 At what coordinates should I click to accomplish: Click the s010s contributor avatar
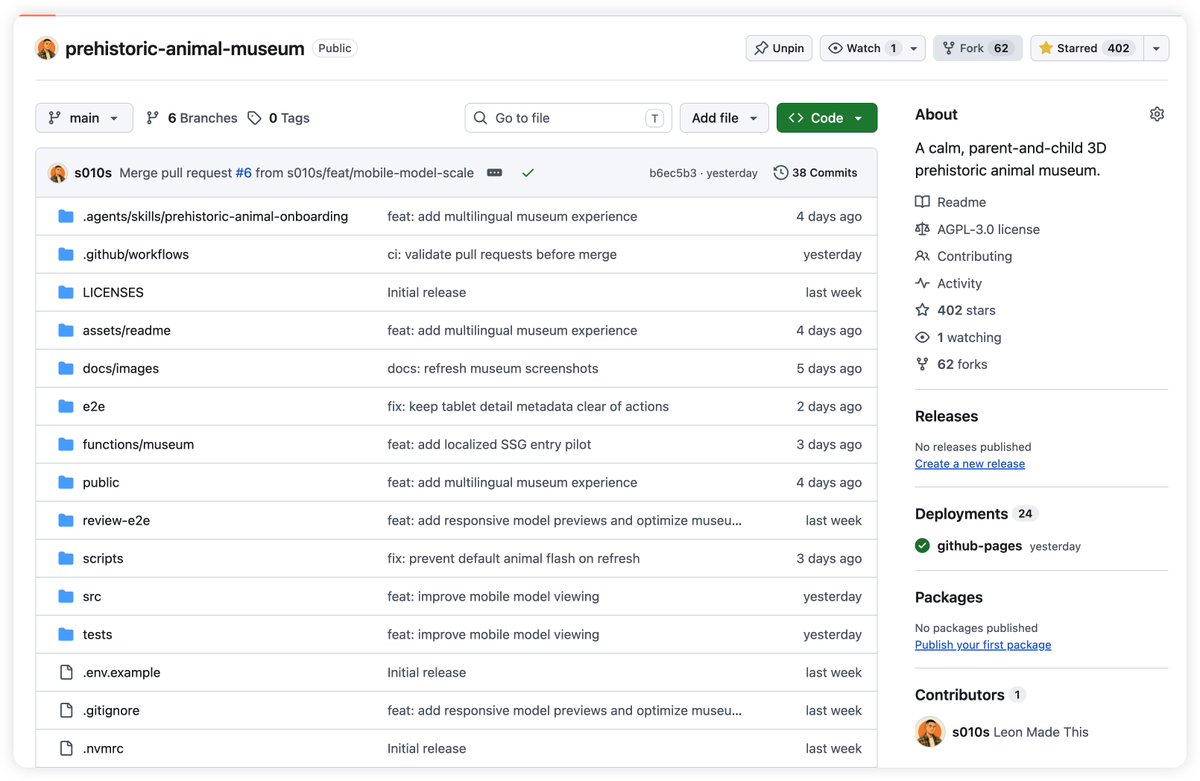tap(930, 732)
